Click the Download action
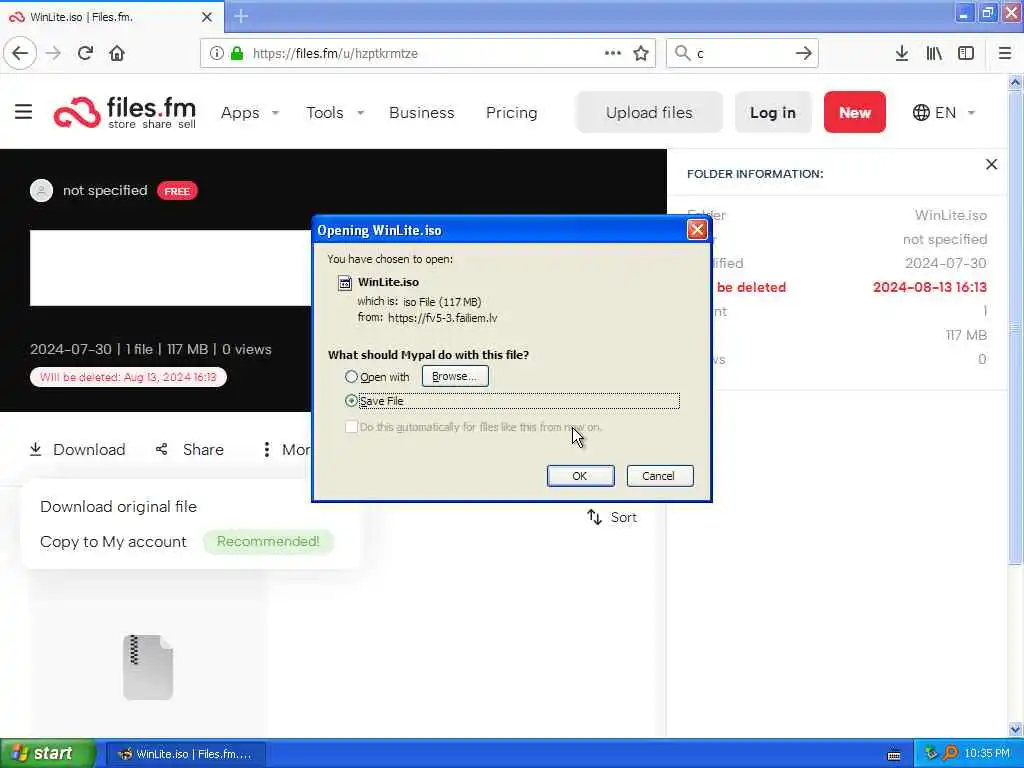Viewport: 1024px width, 768px height. 77,449
